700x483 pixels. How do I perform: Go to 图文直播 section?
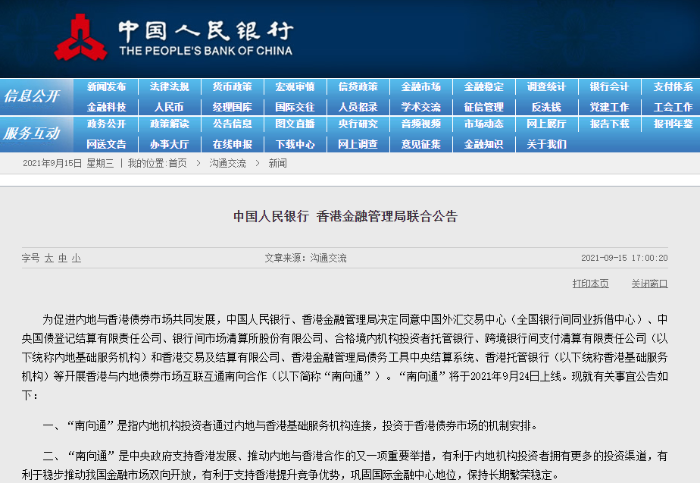[295, 124]
